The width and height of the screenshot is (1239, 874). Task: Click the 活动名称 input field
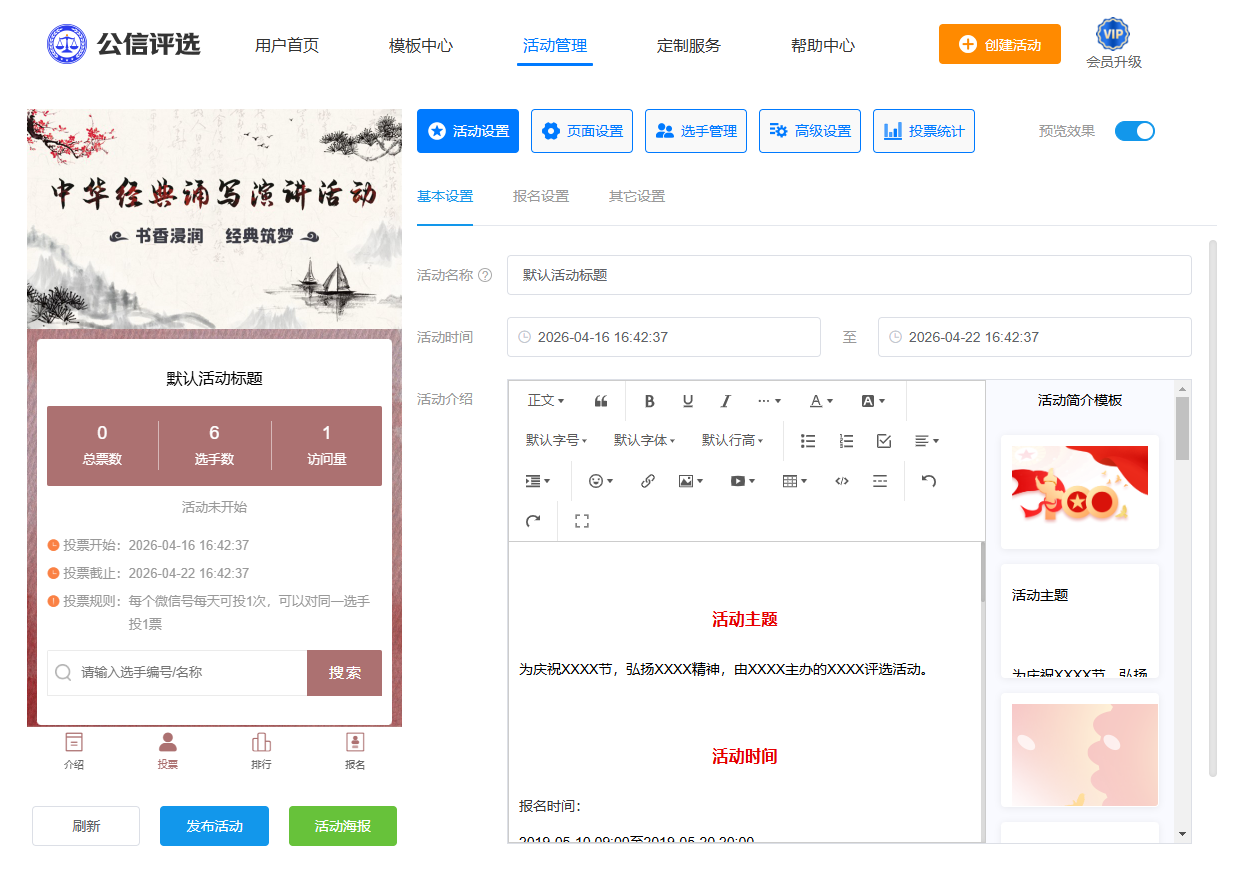click(849, 275)
